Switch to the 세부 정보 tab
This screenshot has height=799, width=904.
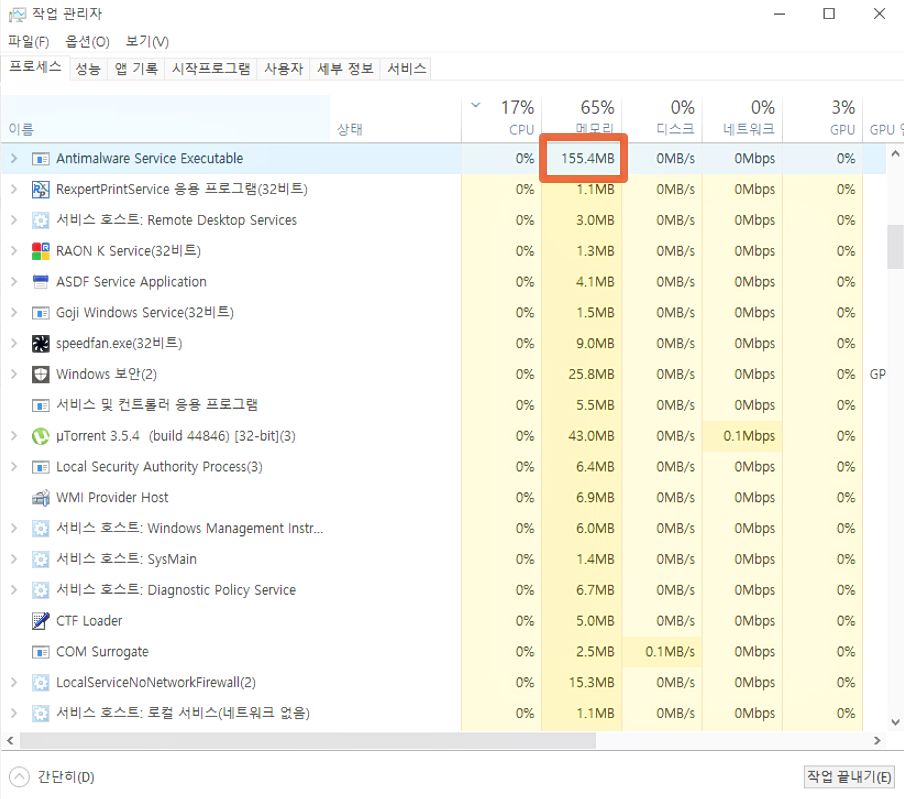pyautogui.click(x=345, y=69)
